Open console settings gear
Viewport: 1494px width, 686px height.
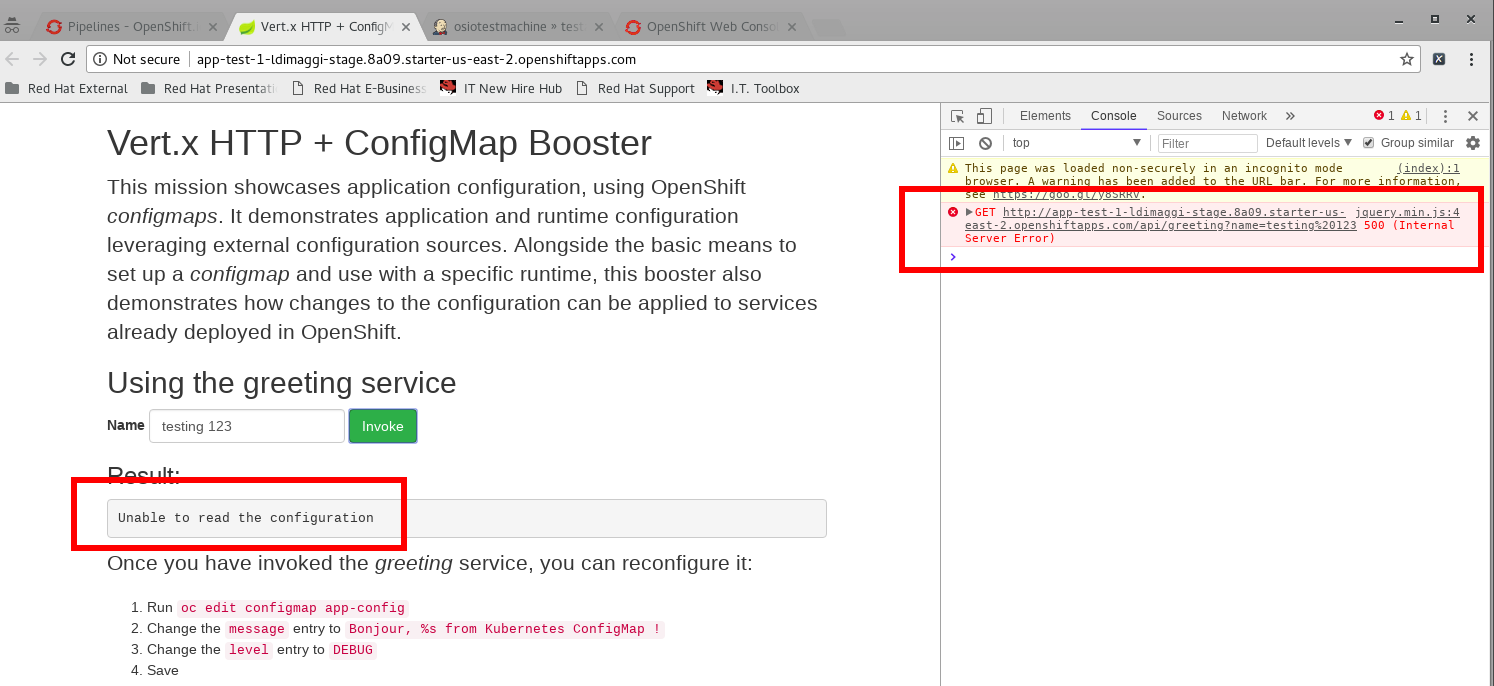click(1473, 143)
